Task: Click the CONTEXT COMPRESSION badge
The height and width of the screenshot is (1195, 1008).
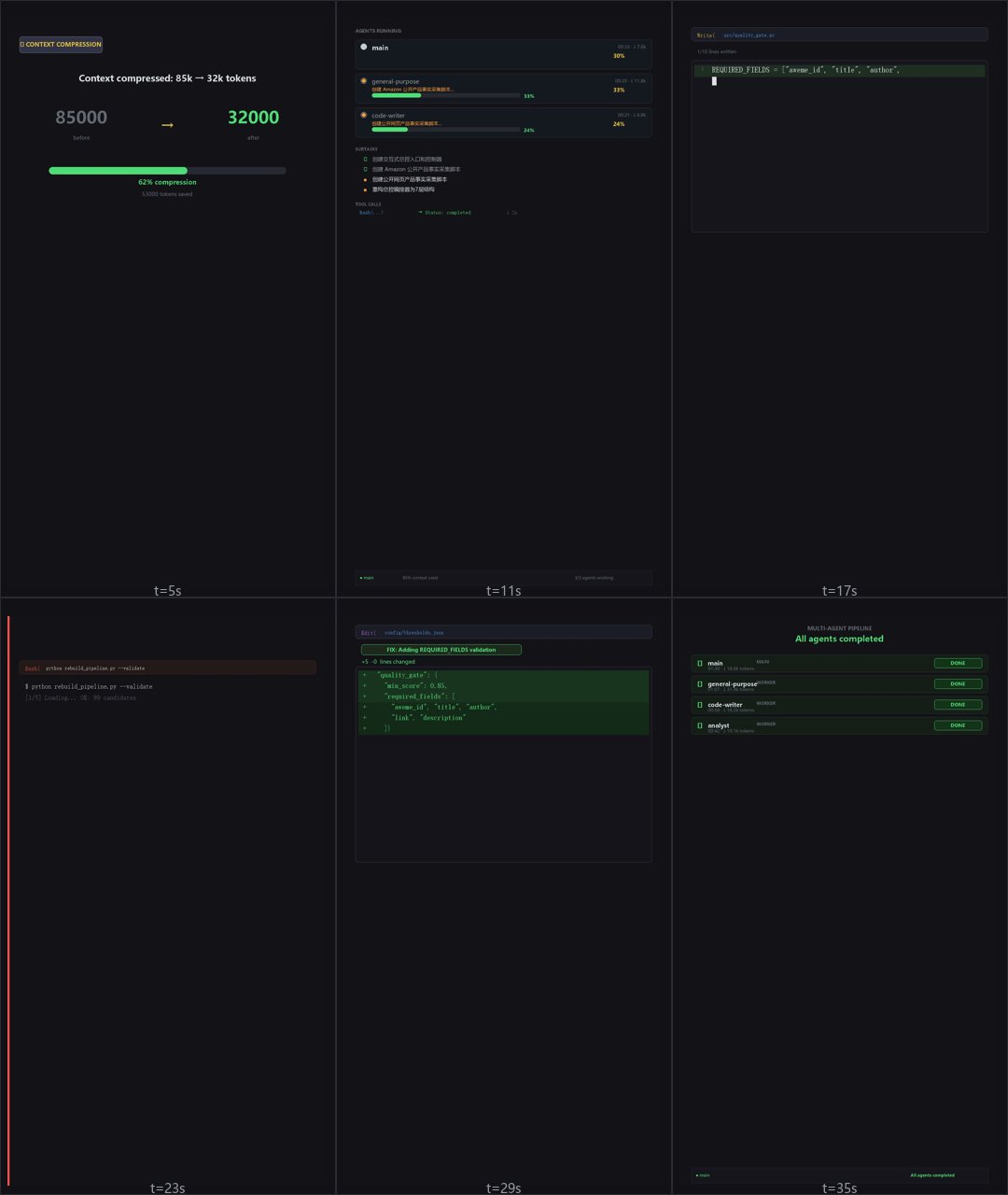Action: coord(61,44)
